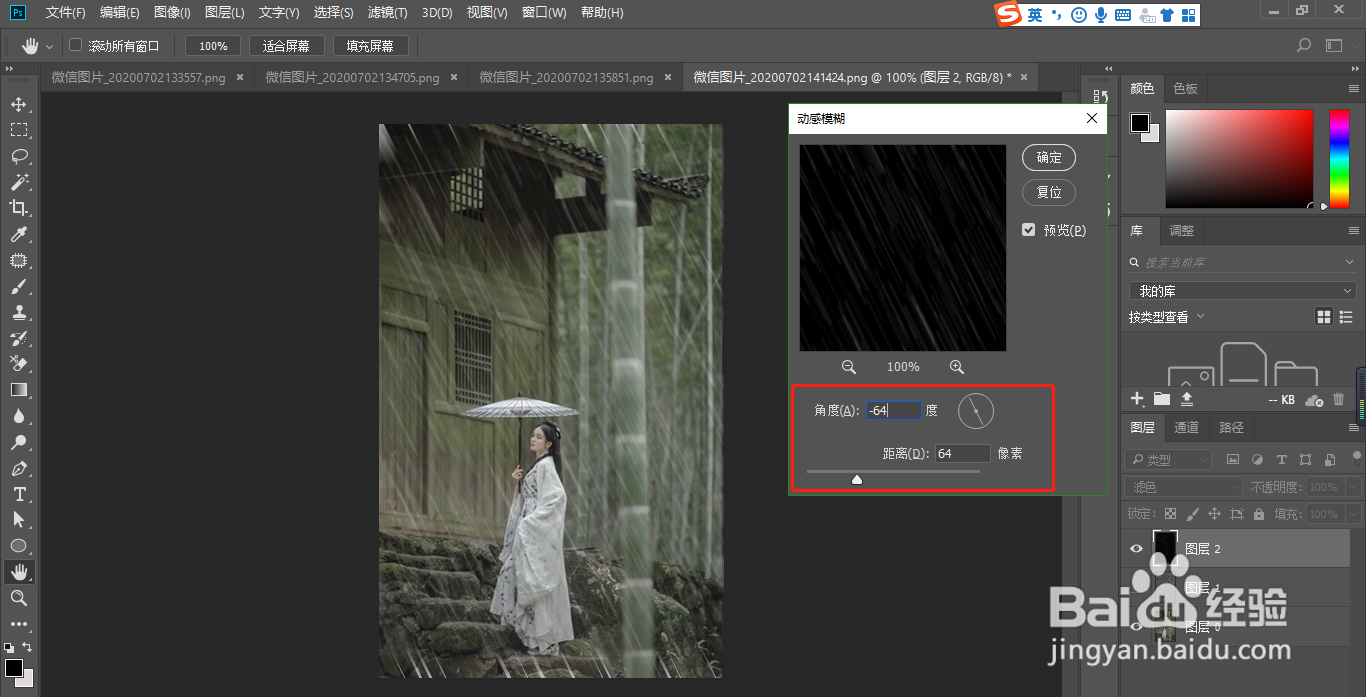The height and width of the screenshot is (697, 1366).
Task: Click the 距离 slider handle
Action: tap(857, 479)
